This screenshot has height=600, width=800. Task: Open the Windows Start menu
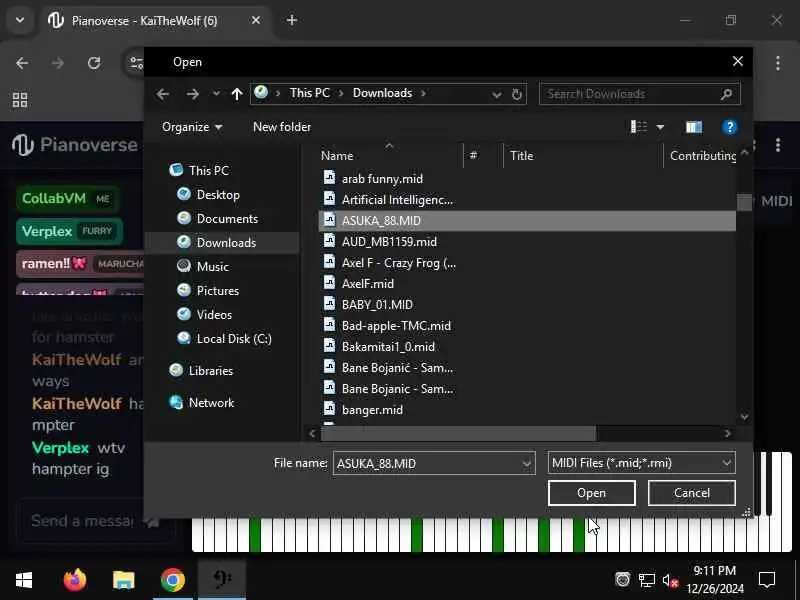(23, 580)
